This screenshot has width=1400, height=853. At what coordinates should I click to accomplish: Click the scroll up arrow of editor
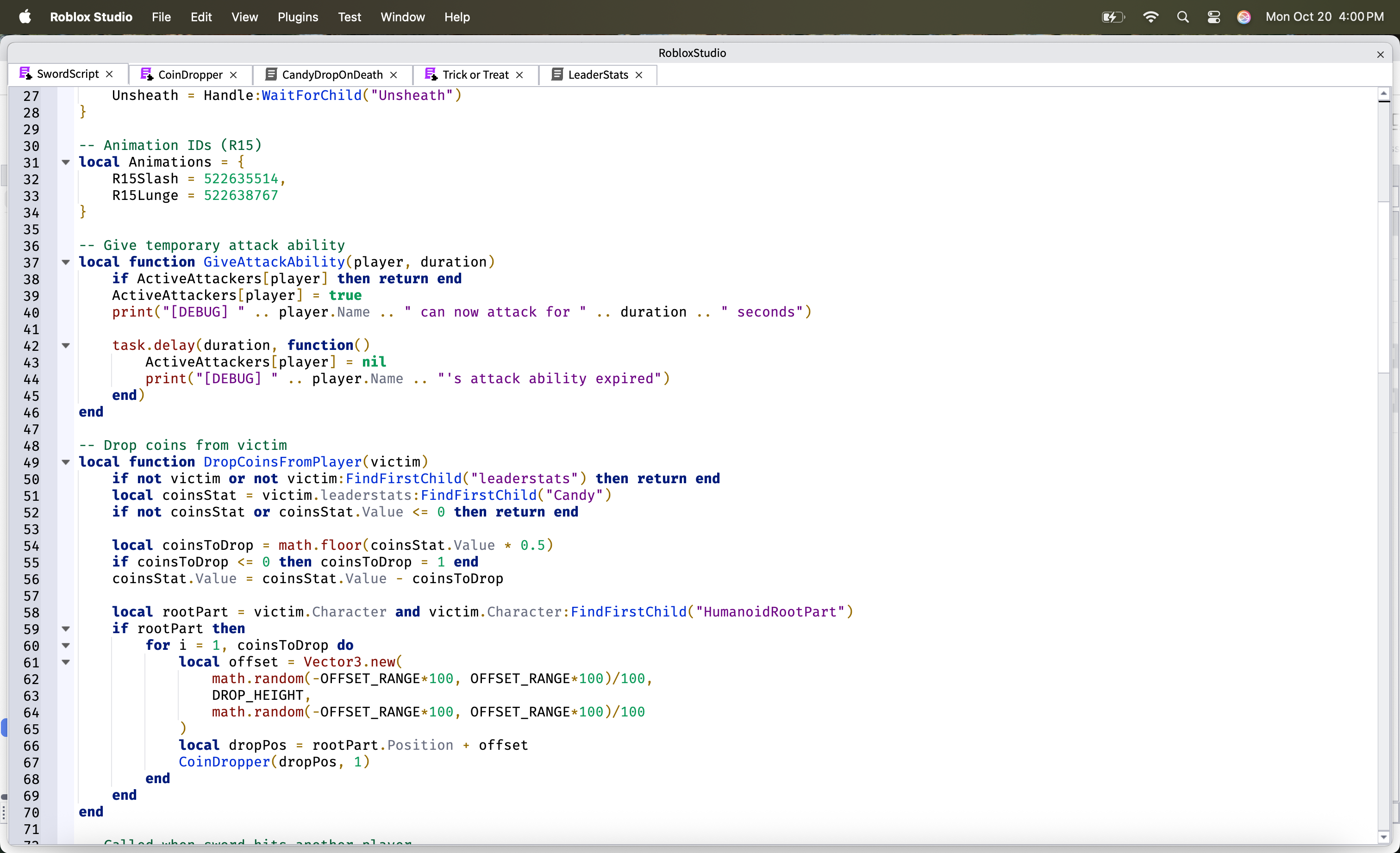coord(1383,93)
